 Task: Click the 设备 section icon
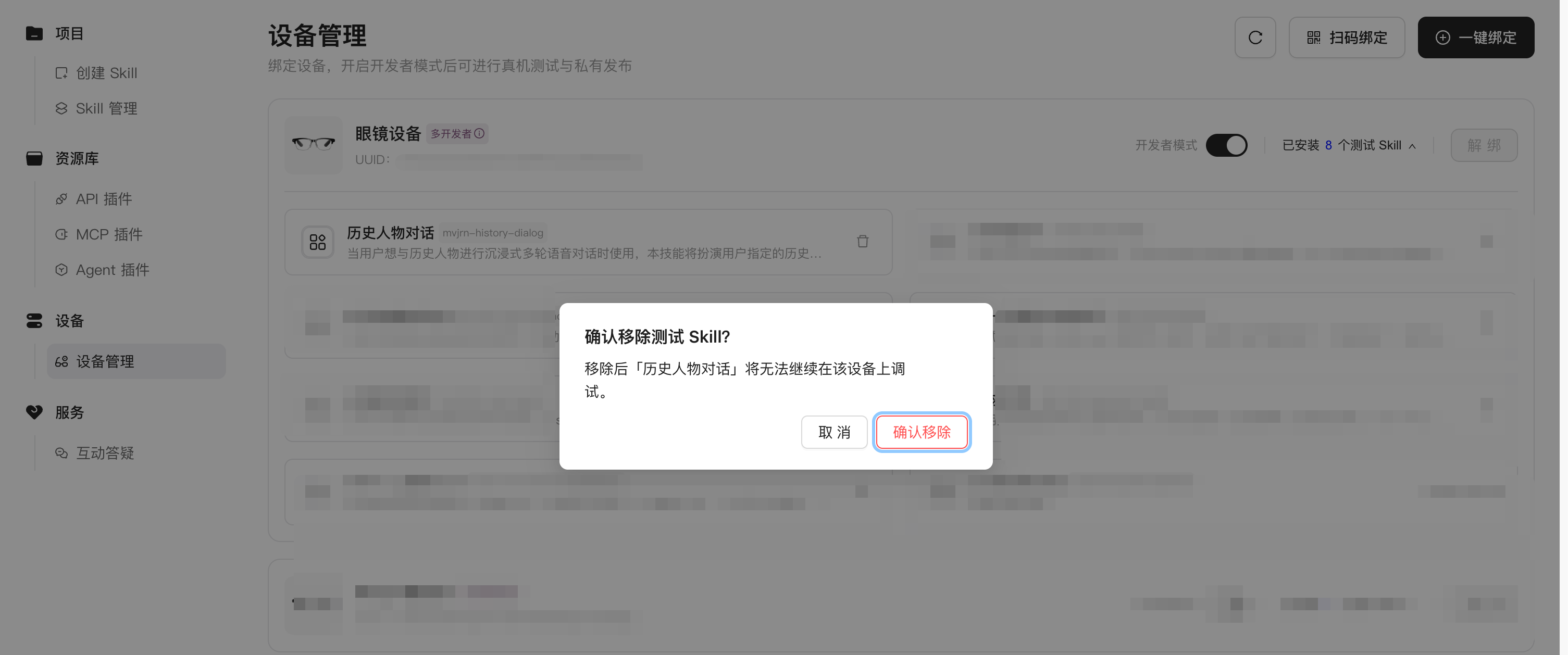[34, 321]
